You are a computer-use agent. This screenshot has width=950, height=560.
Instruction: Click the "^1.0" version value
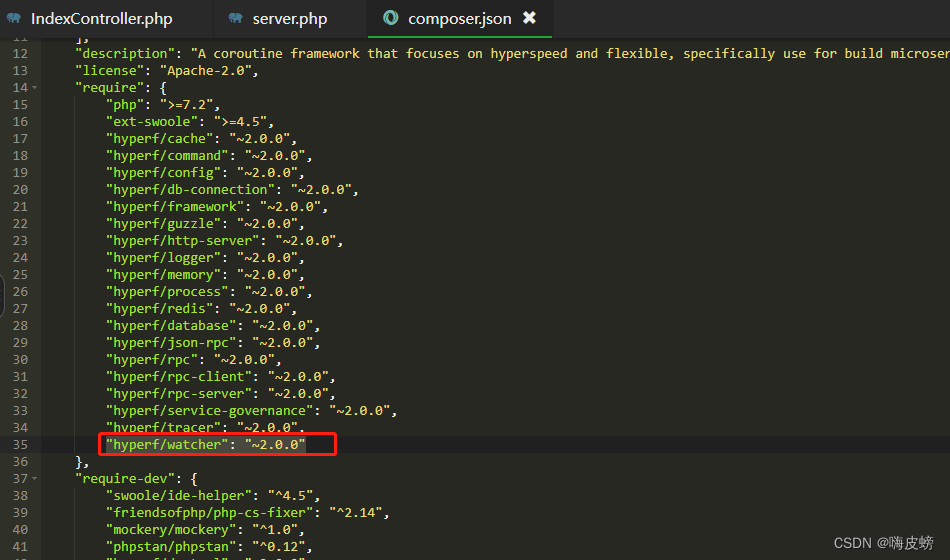pos(275,529)
